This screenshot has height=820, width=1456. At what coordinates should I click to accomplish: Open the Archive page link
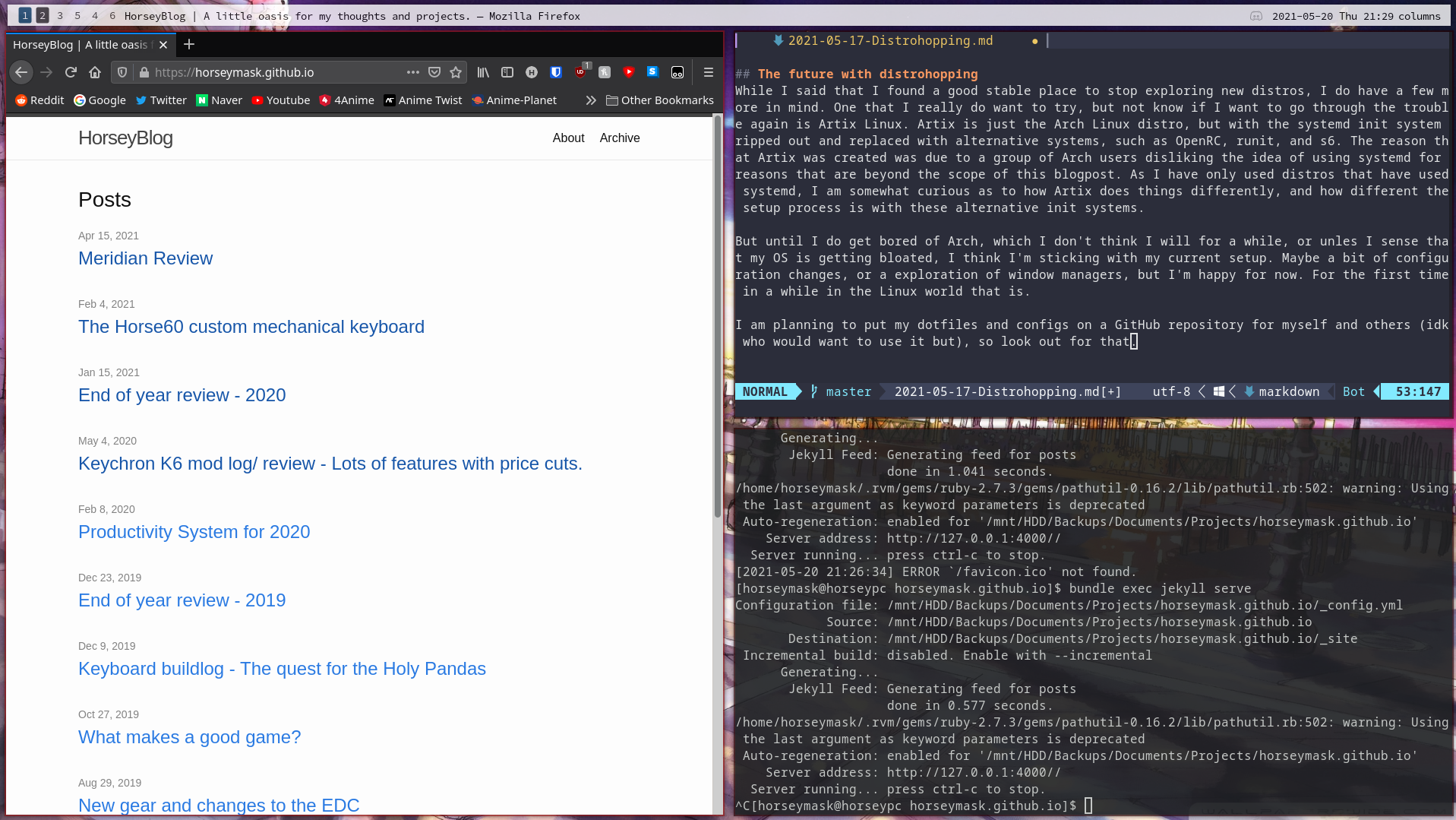click(x=620, y=138)
